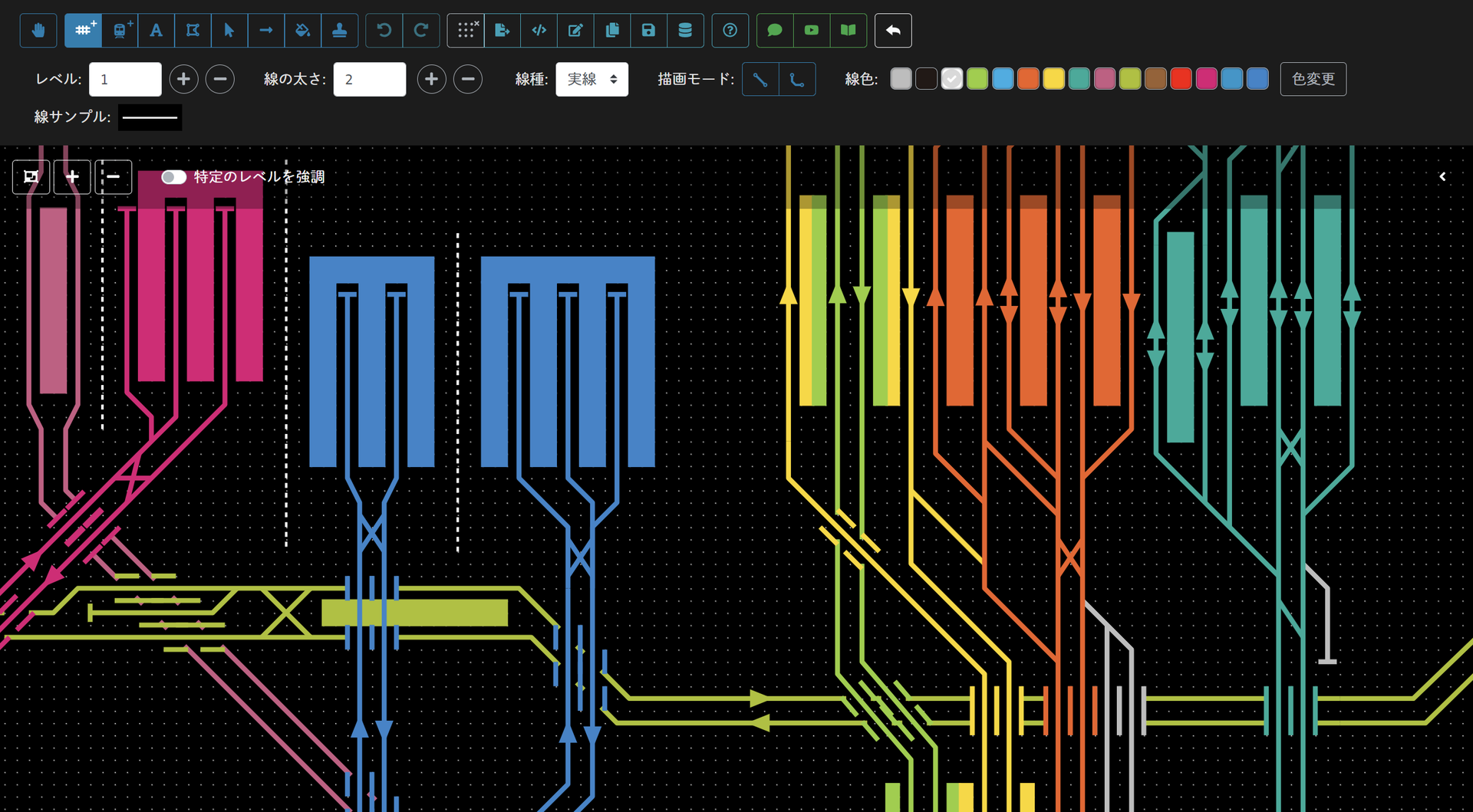Open the YouTube video tutorial icon
1473x812 pixels.
pos(811,31)
